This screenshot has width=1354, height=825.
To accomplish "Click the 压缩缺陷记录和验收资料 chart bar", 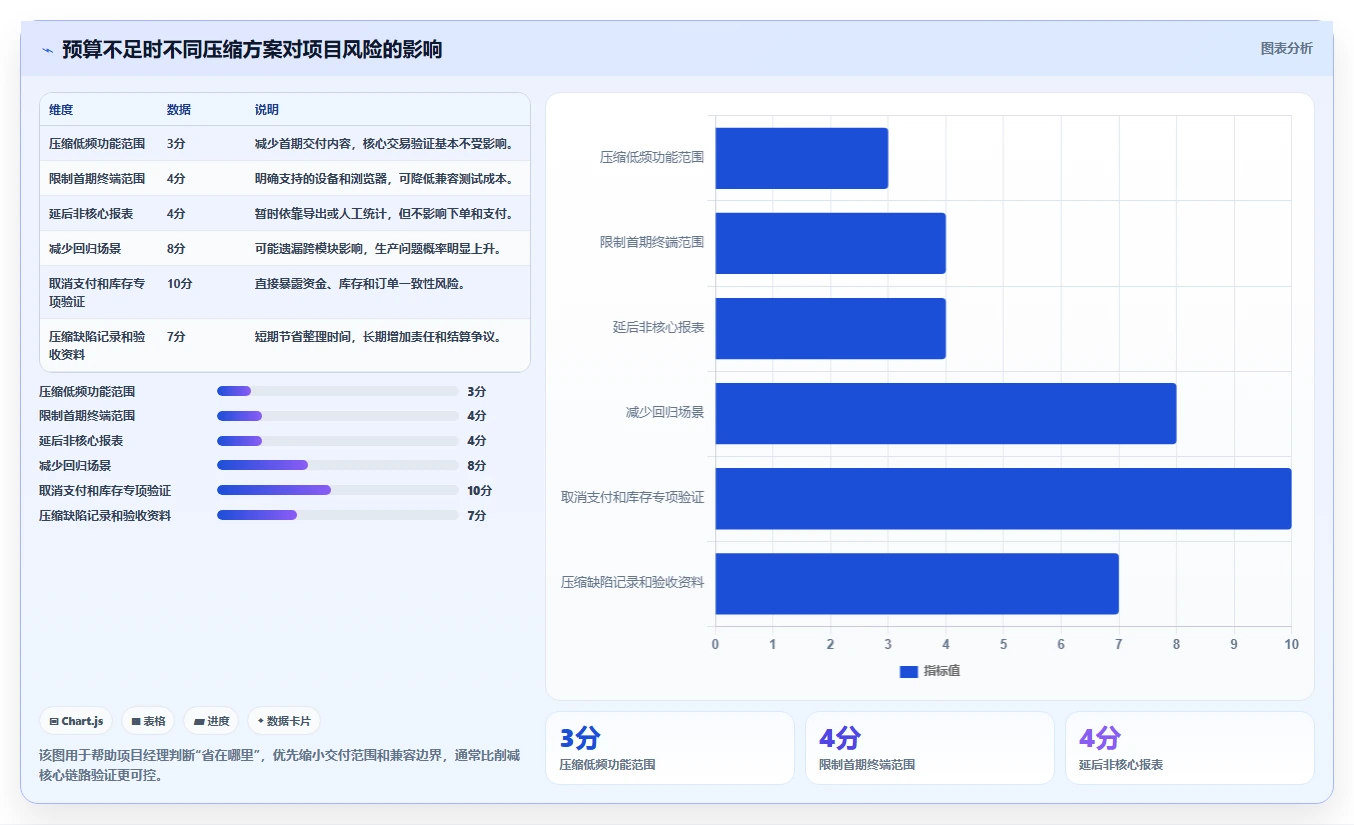I will (x=916, y=583).
